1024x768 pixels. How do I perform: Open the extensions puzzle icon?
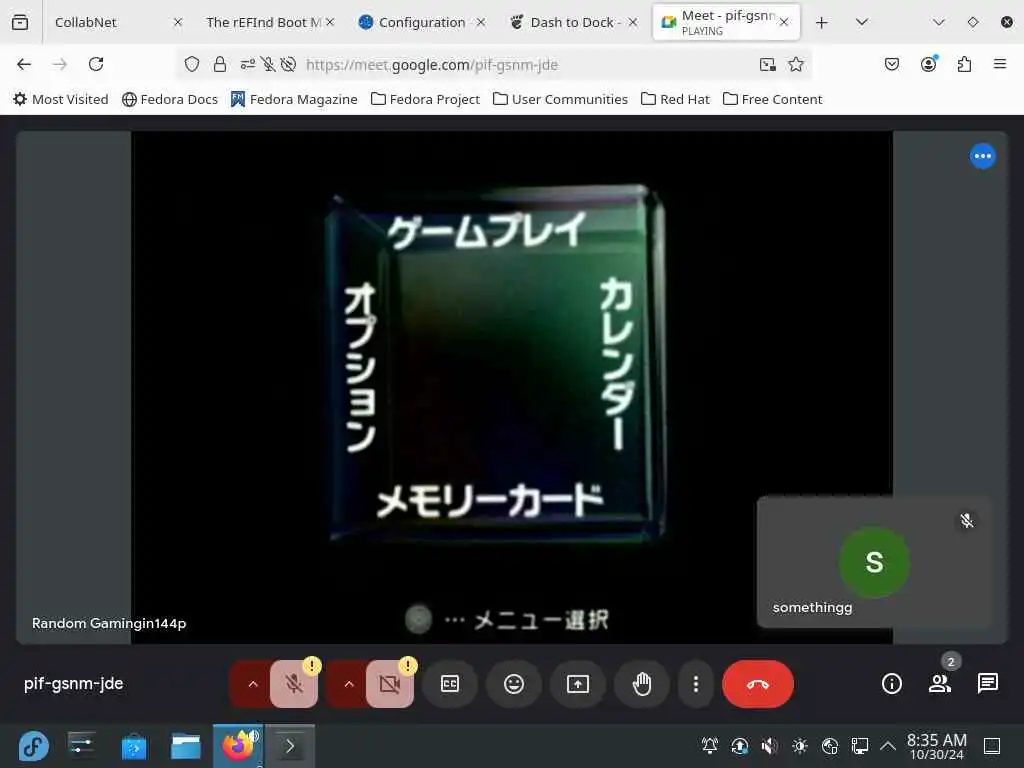pos(964,64)
